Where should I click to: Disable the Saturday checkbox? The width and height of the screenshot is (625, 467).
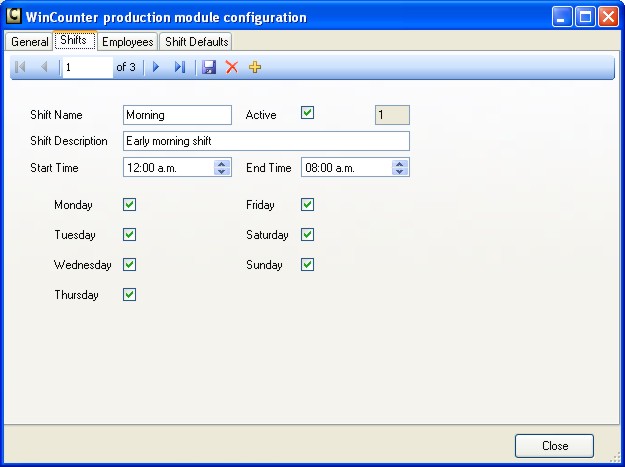[x=307, y=235]
